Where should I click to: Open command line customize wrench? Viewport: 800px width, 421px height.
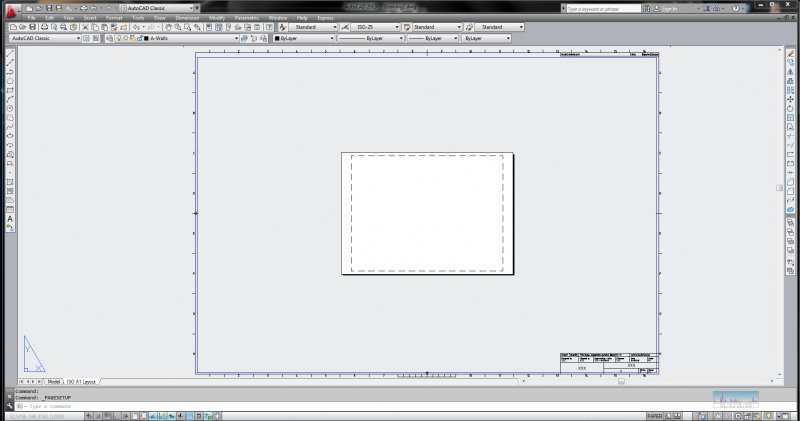pos(9,406)
